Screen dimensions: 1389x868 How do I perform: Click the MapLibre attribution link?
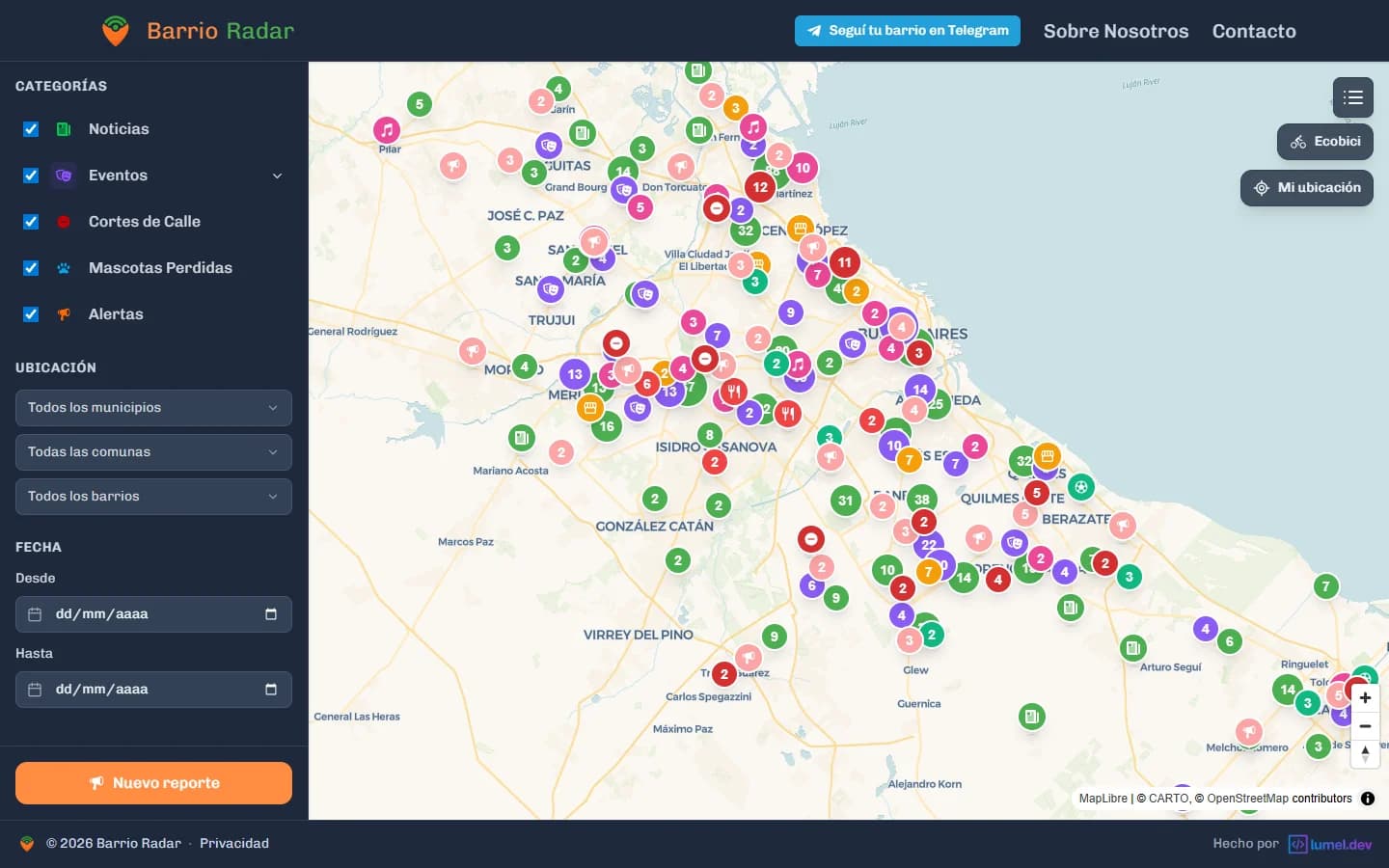pyautogui.click(x=1103, y=799)
